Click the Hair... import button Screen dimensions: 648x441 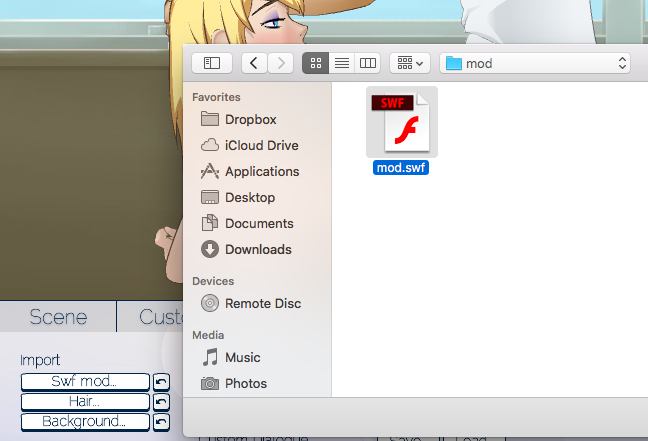(x=85, y=402)
